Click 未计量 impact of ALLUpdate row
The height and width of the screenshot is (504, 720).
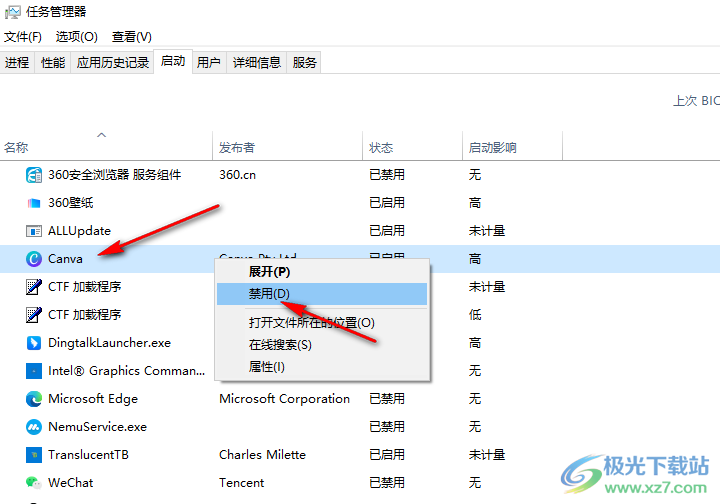(x=487, y=231)
